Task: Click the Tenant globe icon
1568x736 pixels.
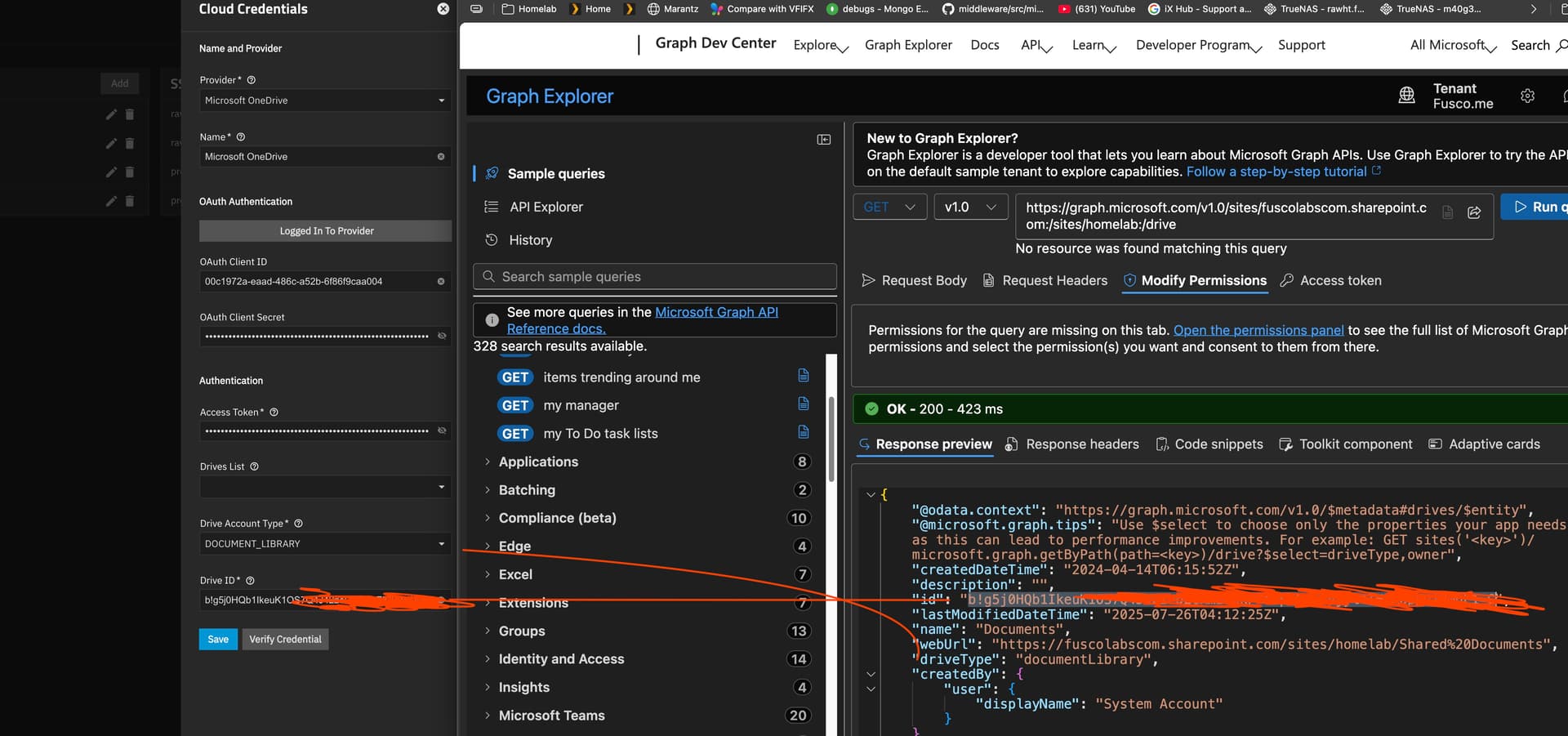Action: (x=1406, y=96)
